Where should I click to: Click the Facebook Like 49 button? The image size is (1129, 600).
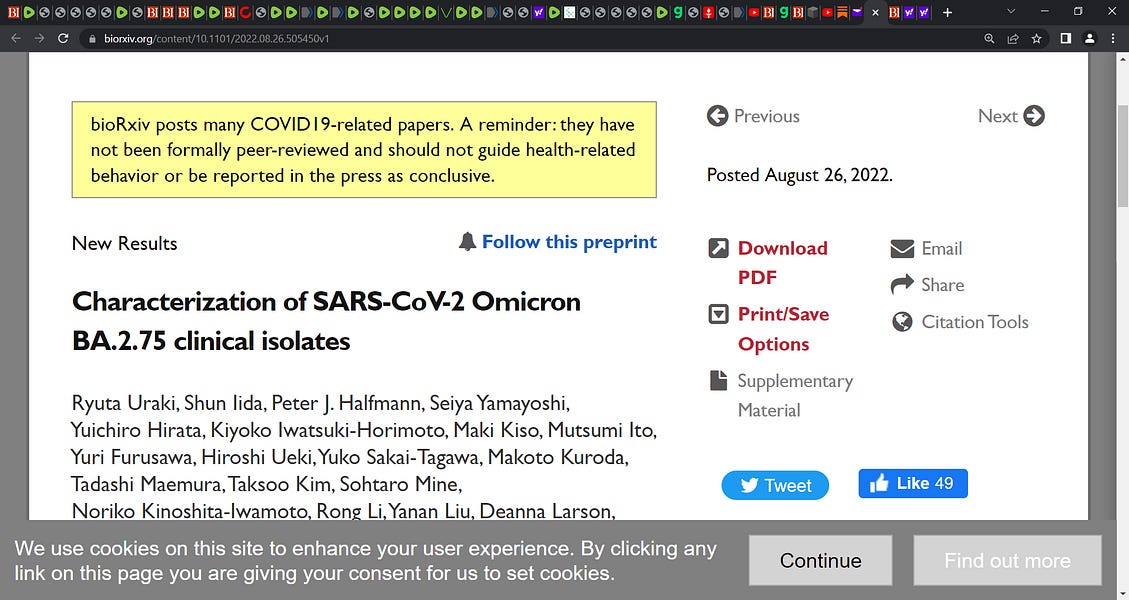[x=912, y=483]
